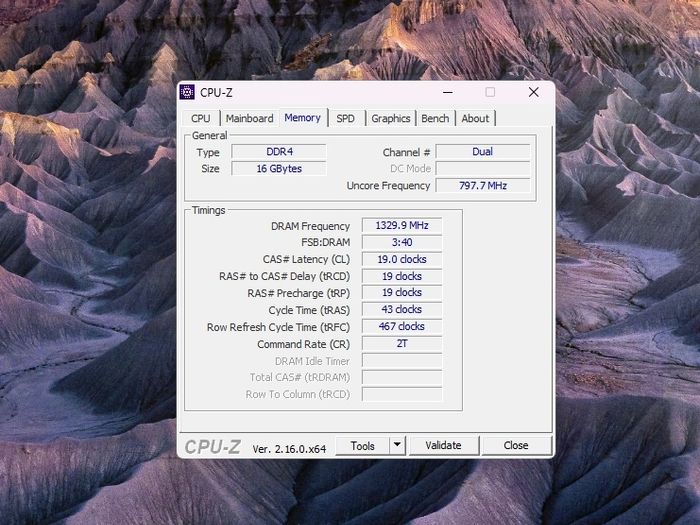Screen dimensions: 700x525
Task: Open the SPD tab
Action: [x=346, y=118]
